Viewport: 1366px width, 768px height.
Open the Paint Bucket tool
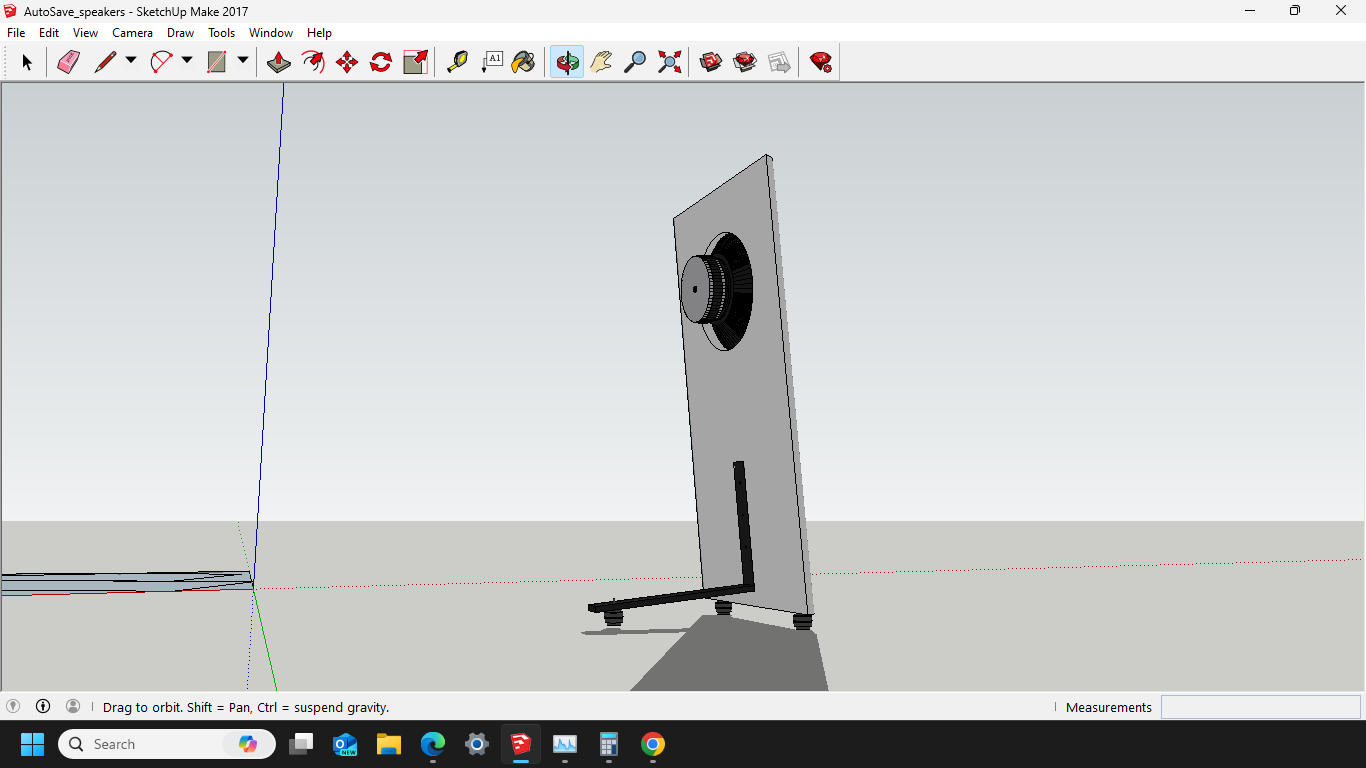(522, 61)
